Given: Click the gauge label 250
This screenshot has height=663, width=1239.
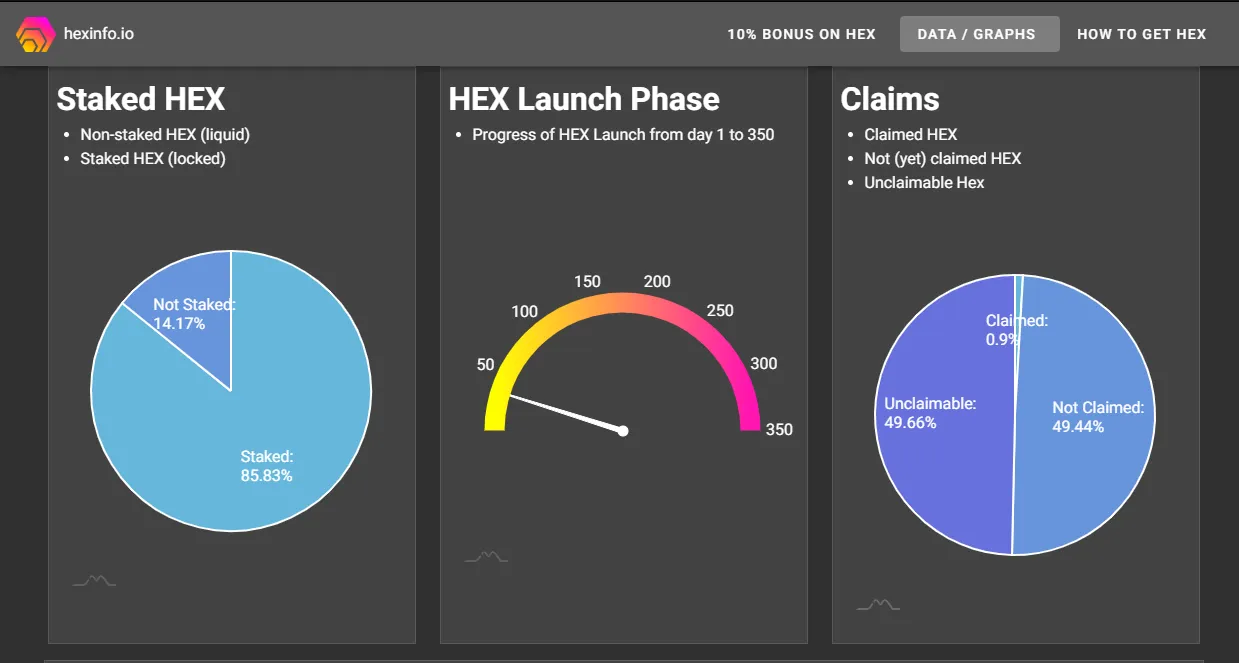Looking at the screenshot, I should tap(720, 310).
